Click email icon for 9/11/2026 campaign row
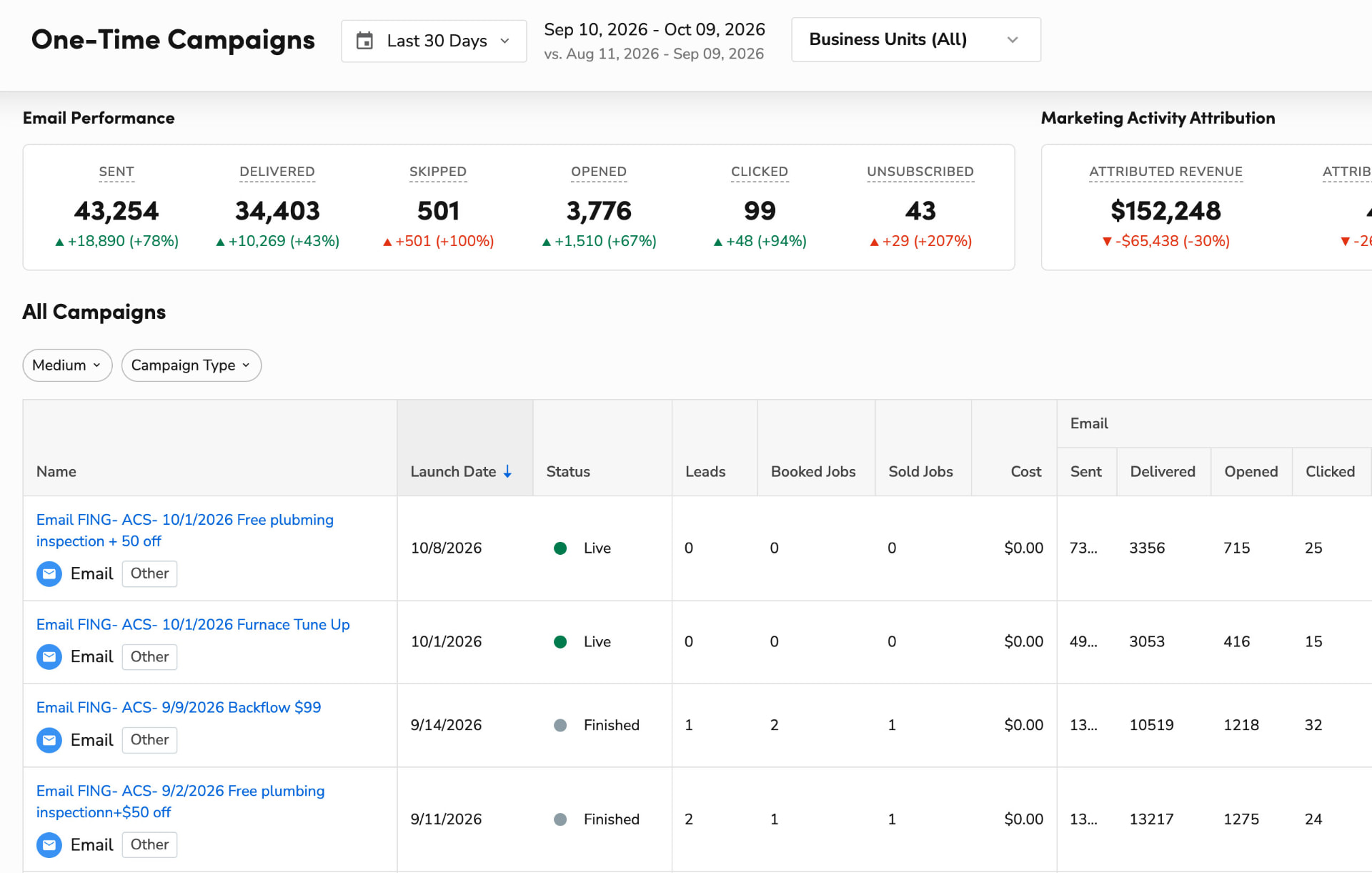The image size is (1372, 873). (49, 844)
